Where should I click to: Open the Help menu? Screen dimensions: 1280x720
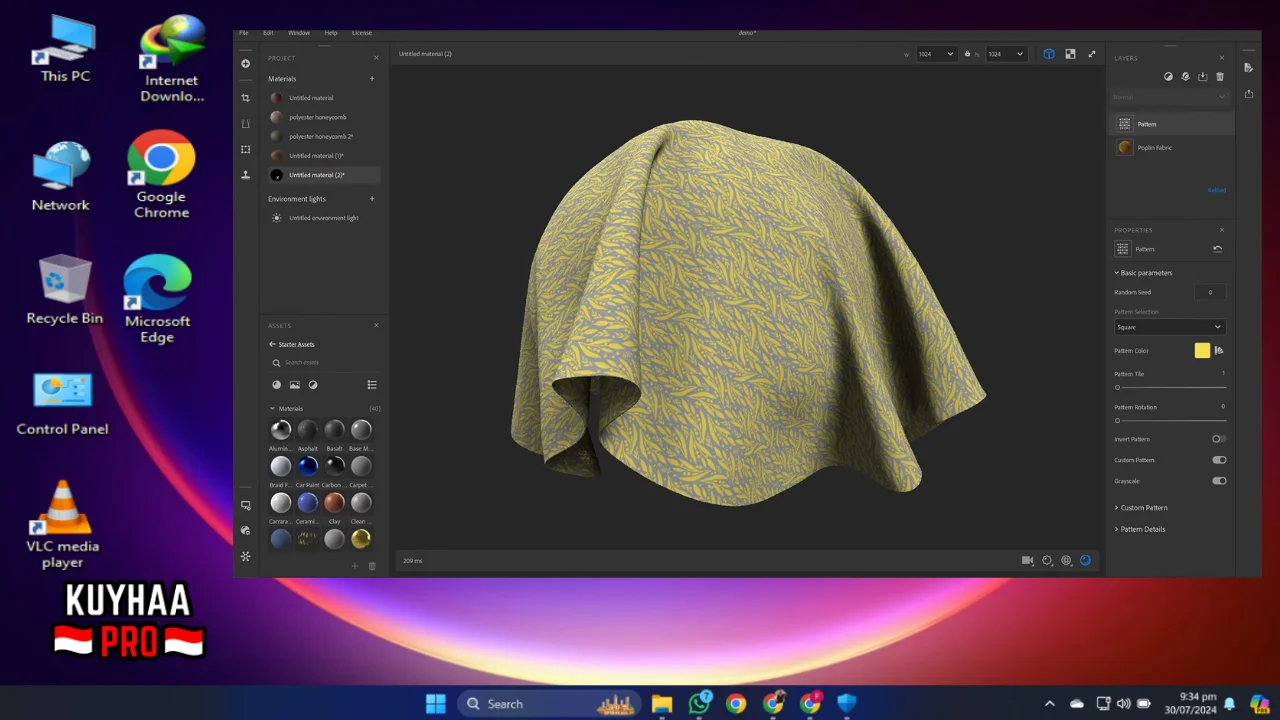(x=331, y=33)
